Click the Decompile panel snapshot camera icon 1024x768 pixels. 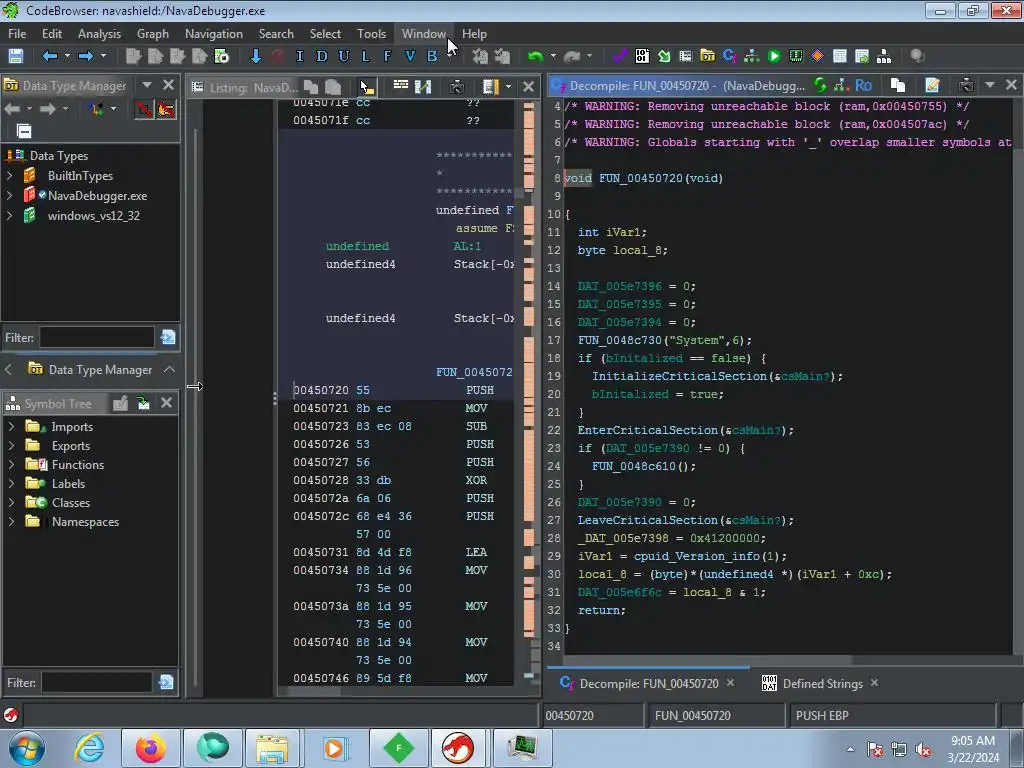click(x=966, y=85)
